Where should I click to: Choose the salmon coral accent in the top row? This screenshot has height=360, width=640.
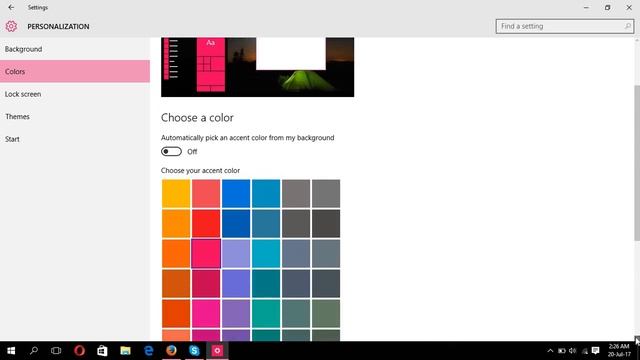(x=206, y=193)
